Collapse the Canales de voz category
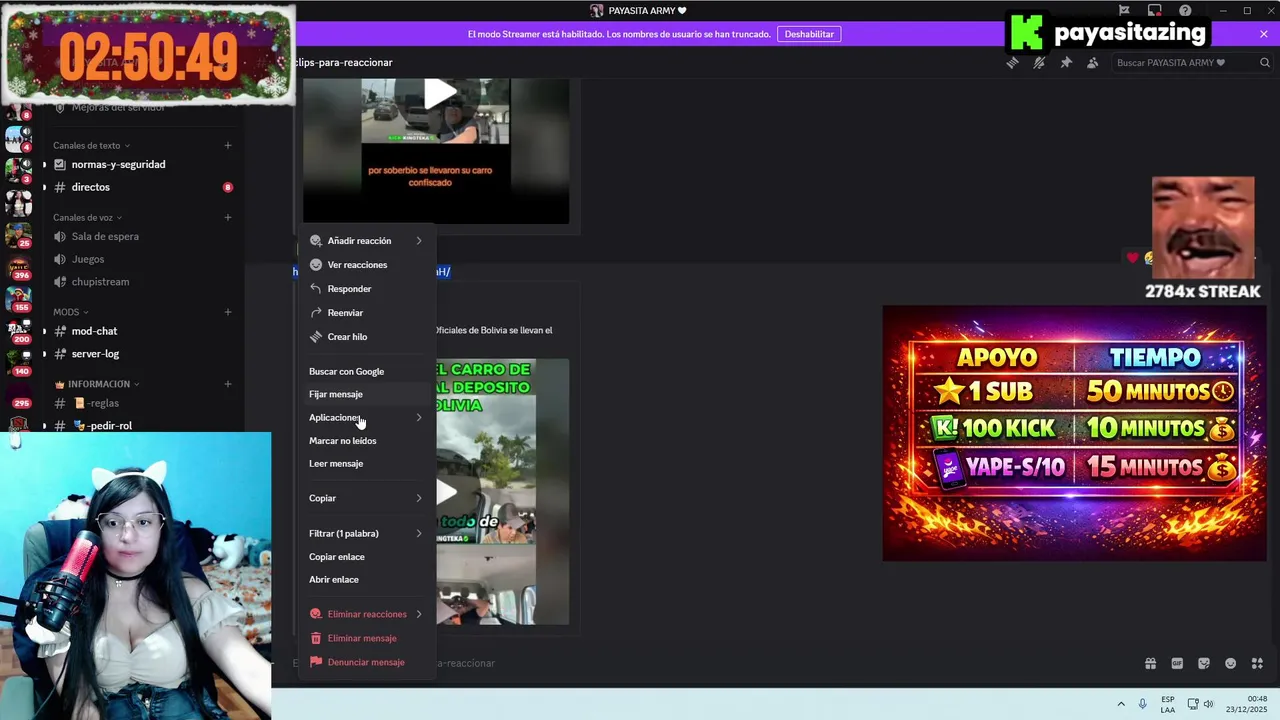Viewport: 1280px width, 720px height. click(x=86, y=217)
